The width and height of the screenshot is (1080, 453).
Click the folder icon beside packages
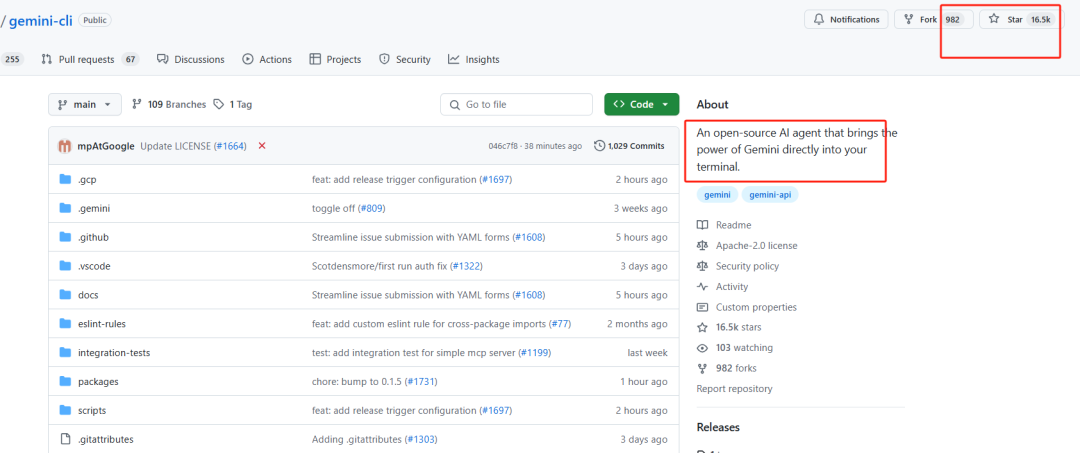point(65,381)
